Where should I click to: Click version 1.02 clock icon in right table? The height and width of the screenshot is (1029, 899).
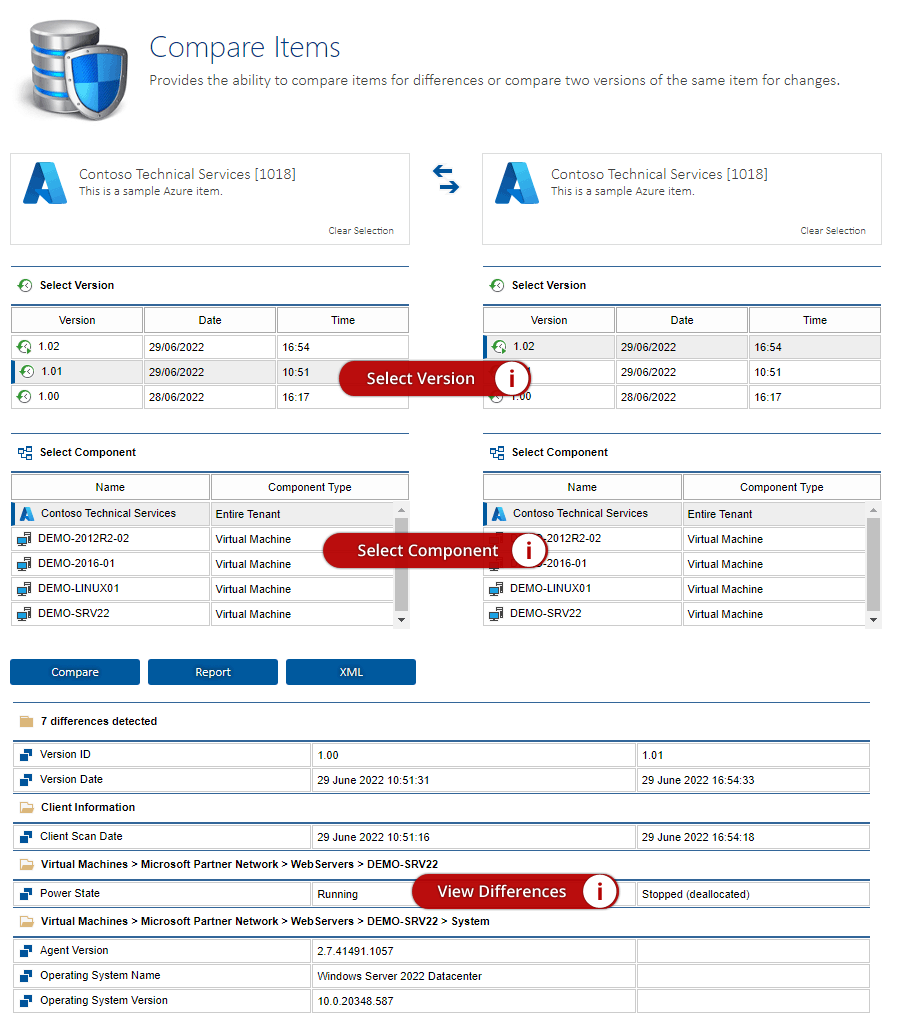coord(499,346)
